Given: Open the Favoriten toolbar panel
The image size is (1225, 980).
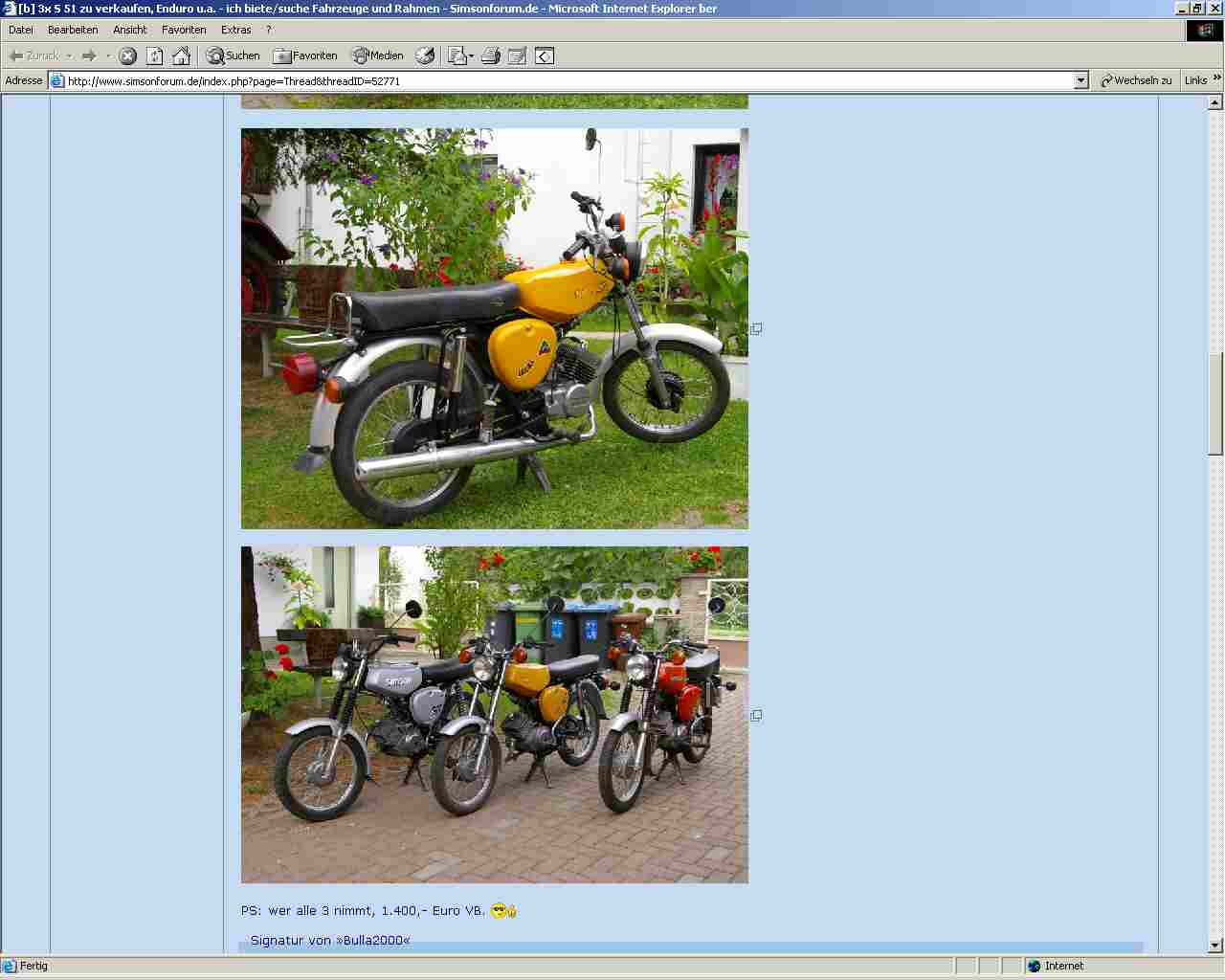Looking at the screenshot, I should coord(305,56).
